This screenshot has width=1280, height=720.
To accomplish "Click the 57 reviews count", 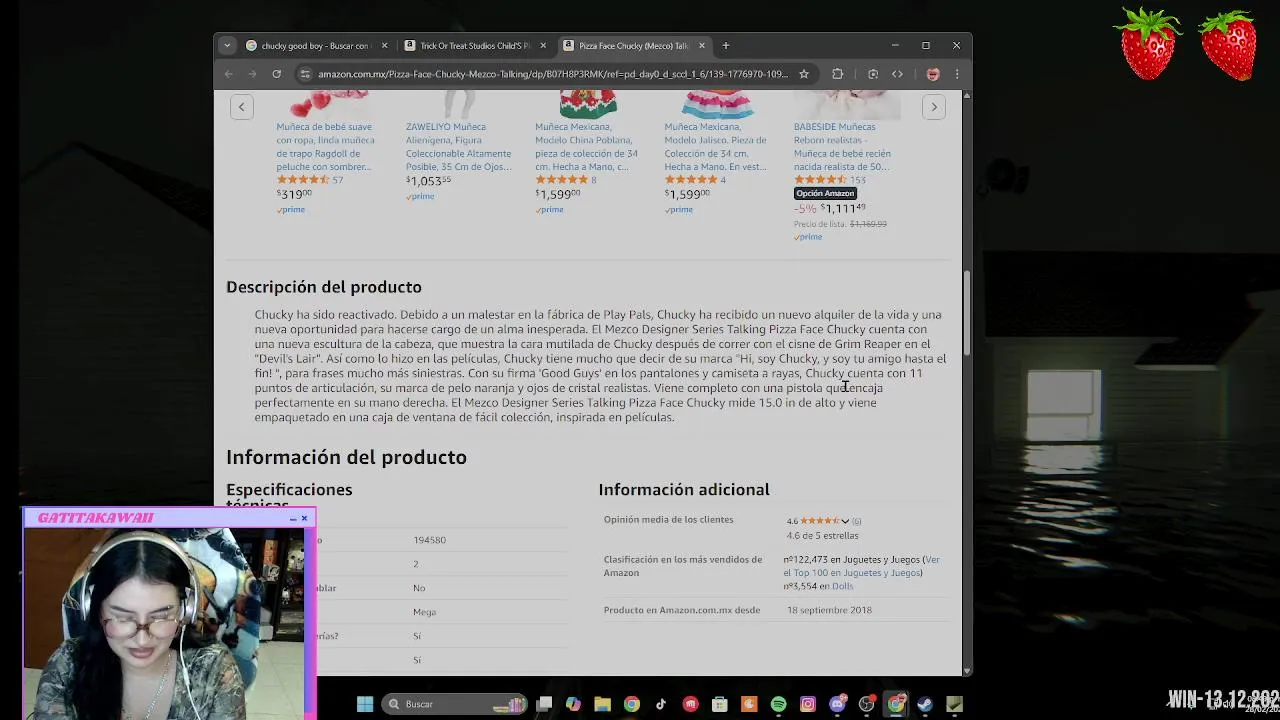I will coord(338,180).
